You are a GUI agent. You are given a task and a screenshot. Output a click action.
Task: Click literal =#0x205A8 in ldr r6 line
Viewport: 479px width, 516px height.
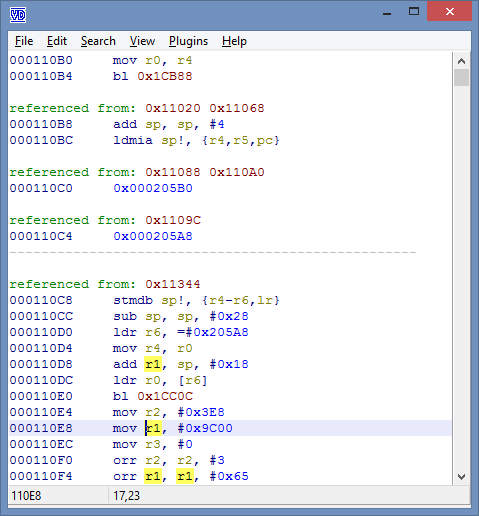[213, 332]
